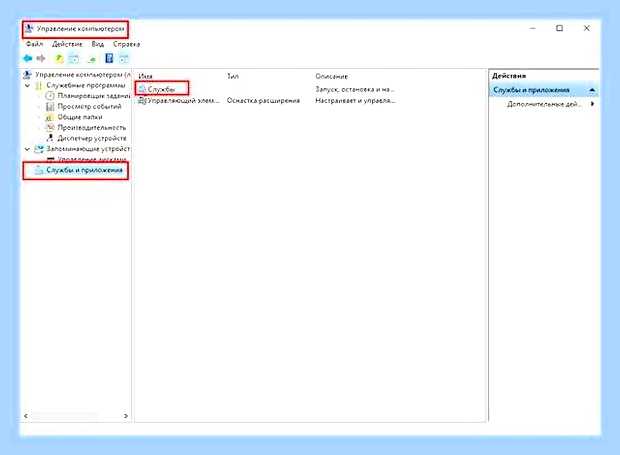
Task: Click the Up one level toolbar icon
Action: click(59, 59)
